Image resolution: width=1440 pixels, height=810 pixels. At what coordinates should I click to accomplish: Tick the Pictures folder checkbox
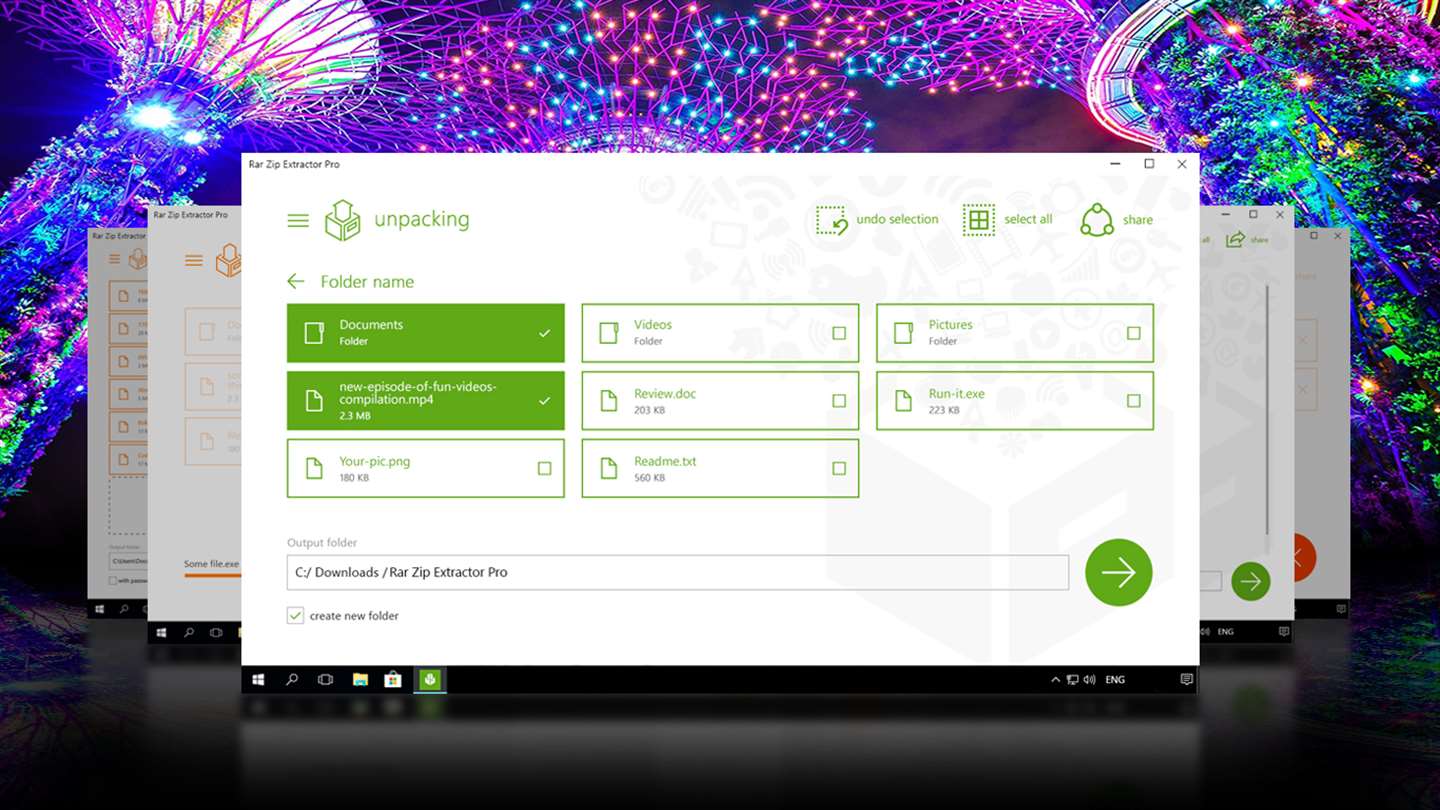[1133, 333]
